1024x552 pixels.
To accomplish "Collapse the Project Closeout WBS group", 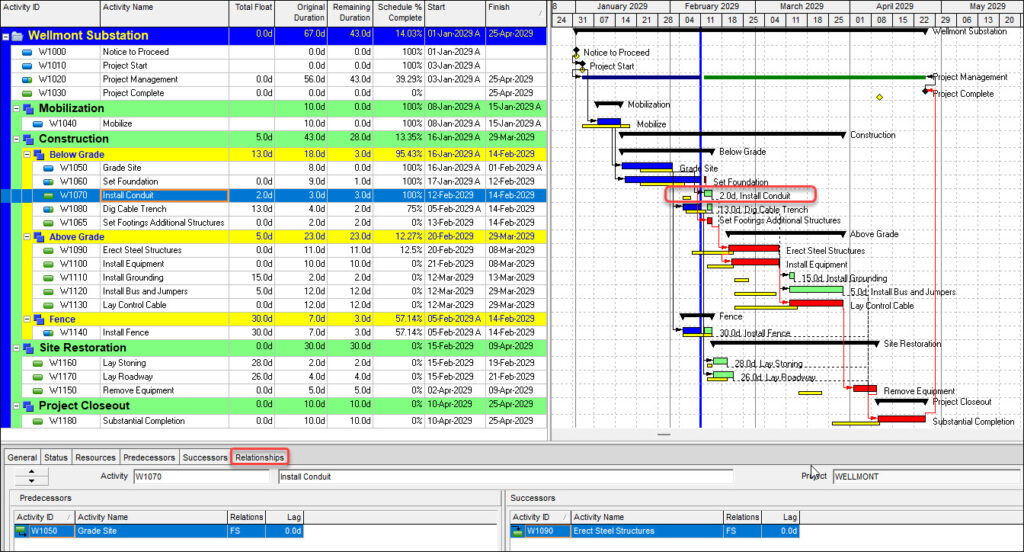I will tap(16, 406).
